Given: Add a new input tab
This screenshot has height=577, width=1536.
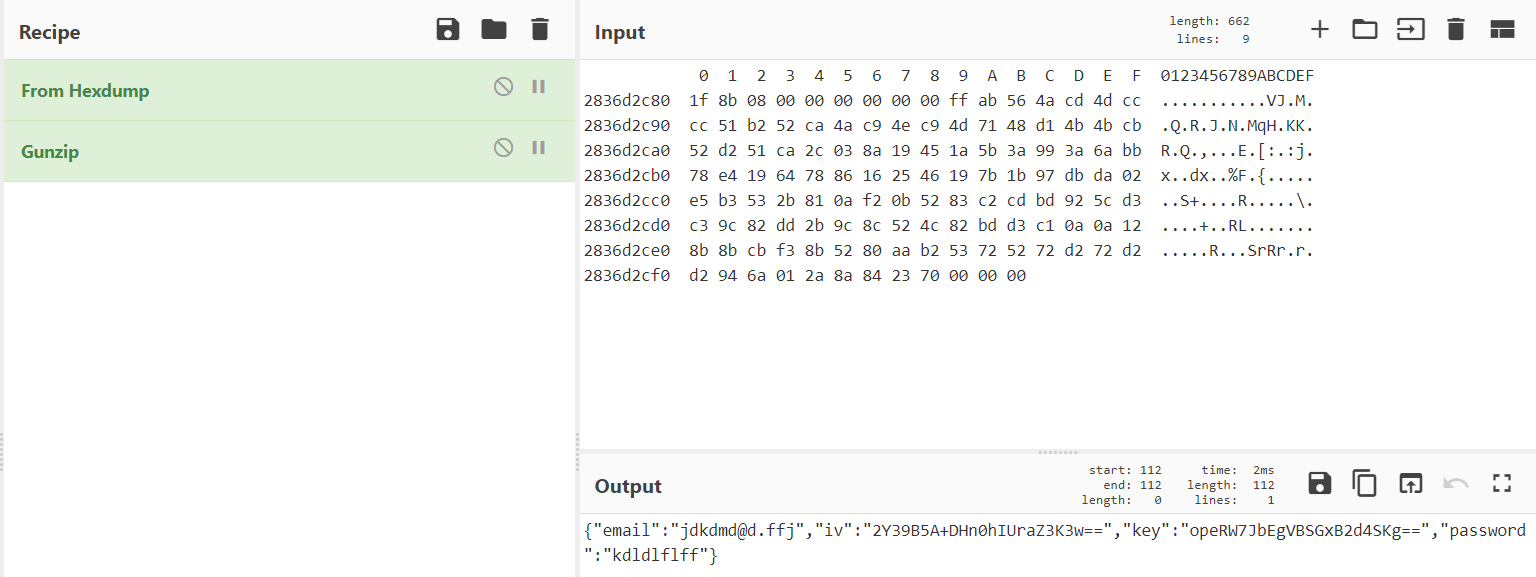Looking at the screenshot, I should point(1320,30).
